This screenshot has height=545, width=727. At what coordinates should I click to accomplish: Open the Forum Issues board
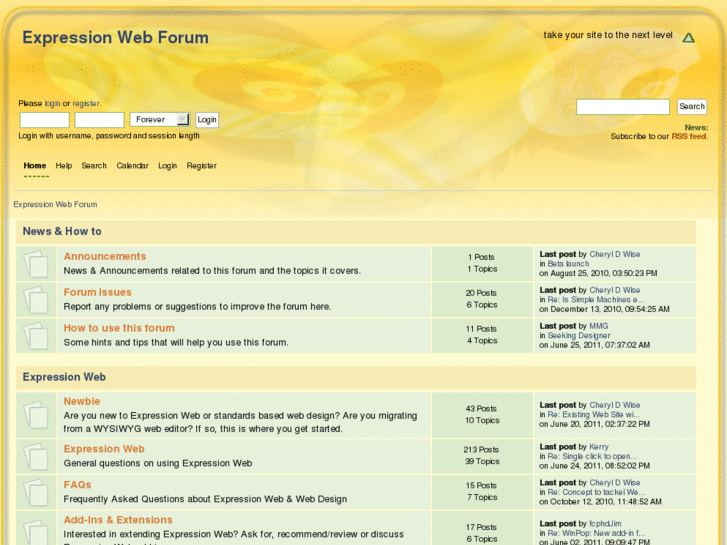pos(97,292)
